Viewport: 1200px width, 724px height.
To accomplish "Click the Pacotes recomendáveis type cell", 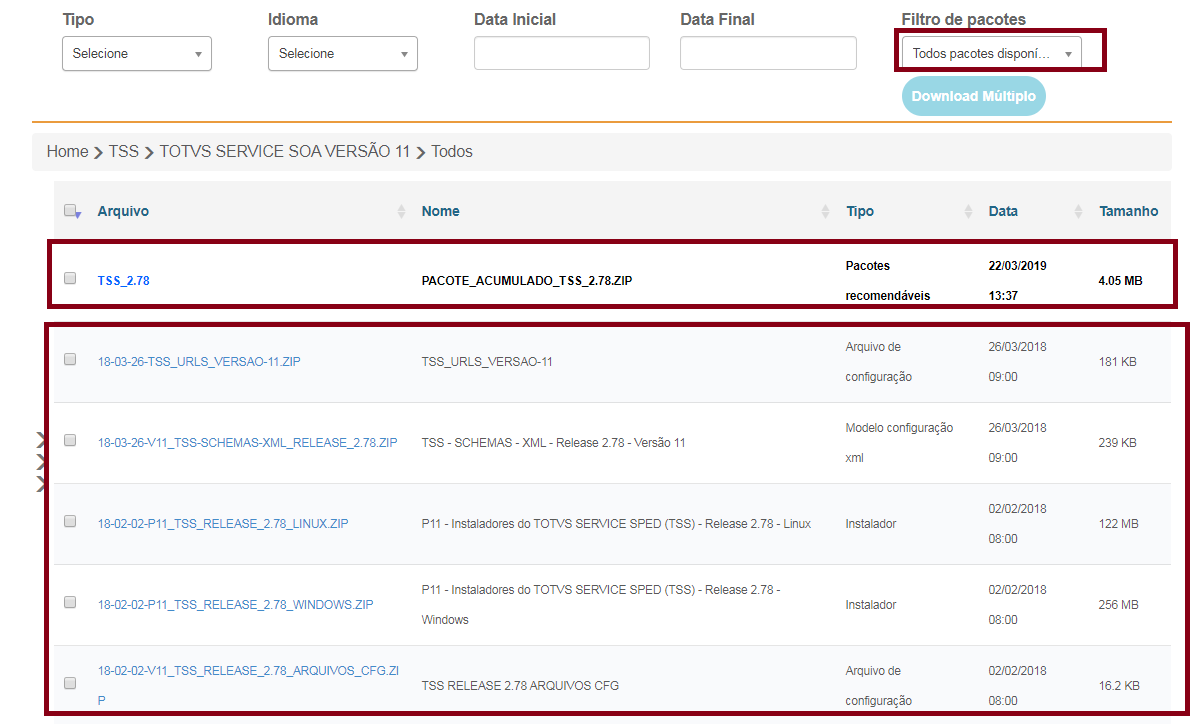I will coord(888,281).
